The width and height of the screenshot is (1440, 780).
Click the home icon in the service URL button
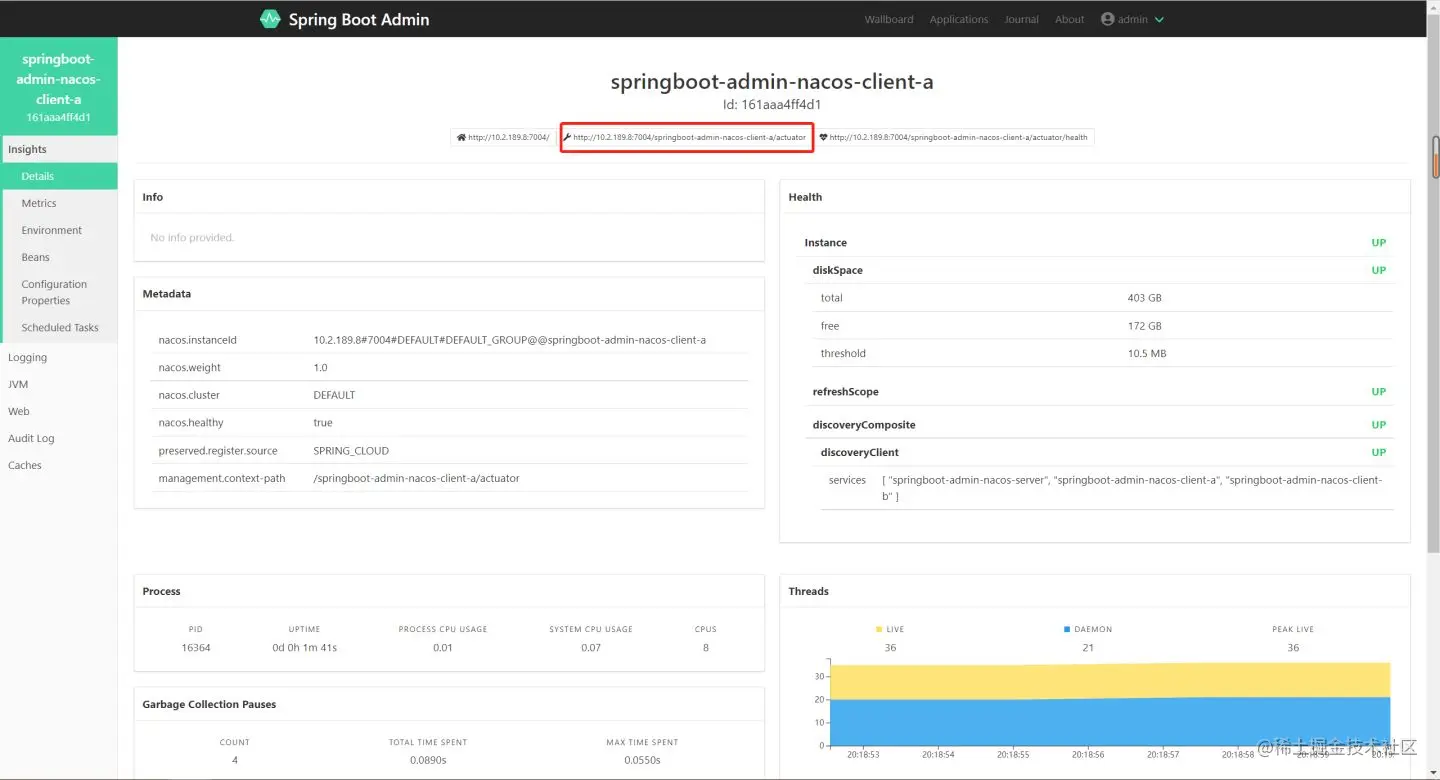(x=461, y=137)
